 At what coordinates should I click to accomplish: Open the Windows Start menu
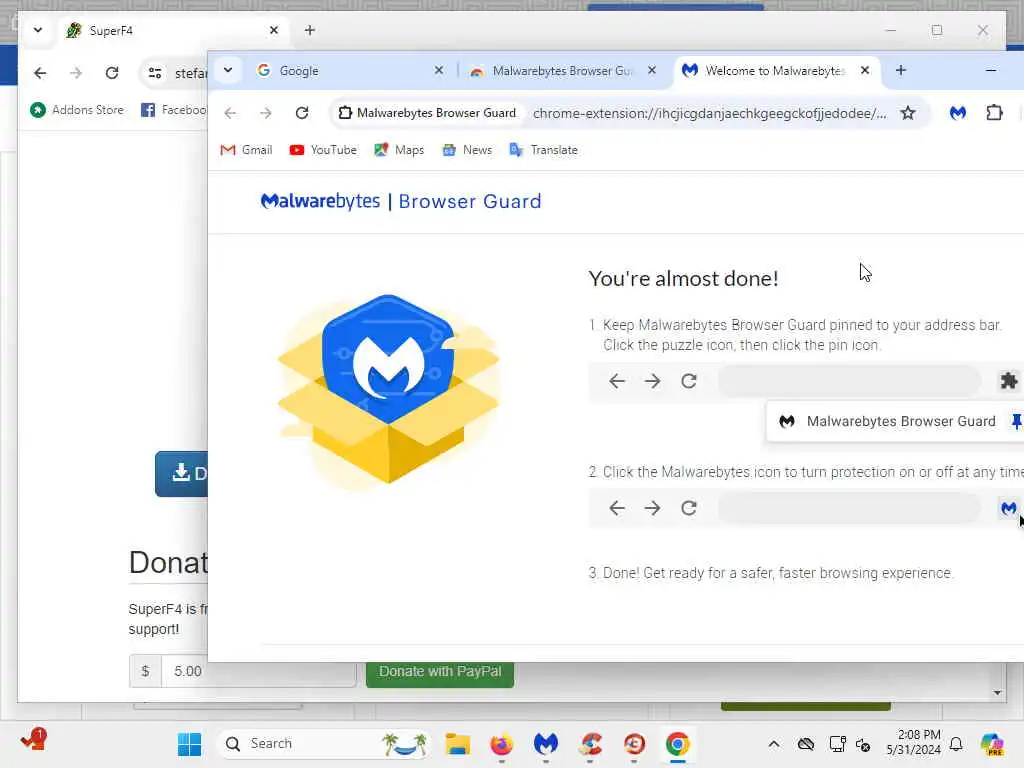[189, 744]
